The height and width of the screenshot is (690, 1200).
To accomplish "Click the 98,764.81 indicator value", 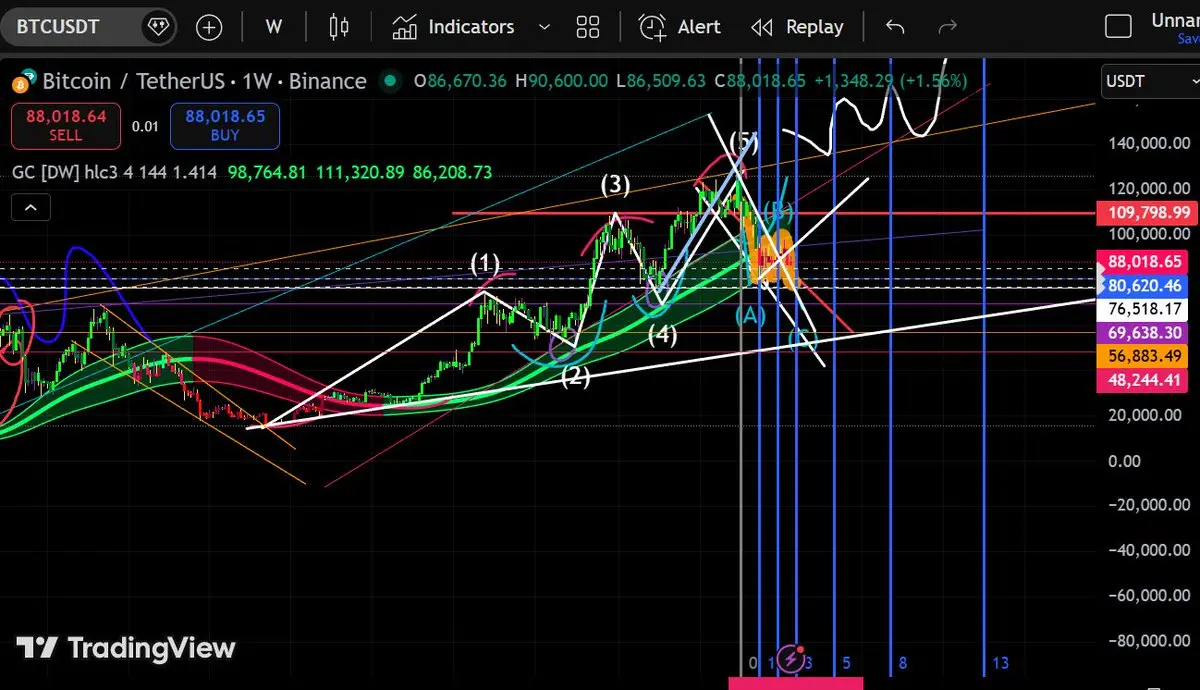I will point(267,172).
